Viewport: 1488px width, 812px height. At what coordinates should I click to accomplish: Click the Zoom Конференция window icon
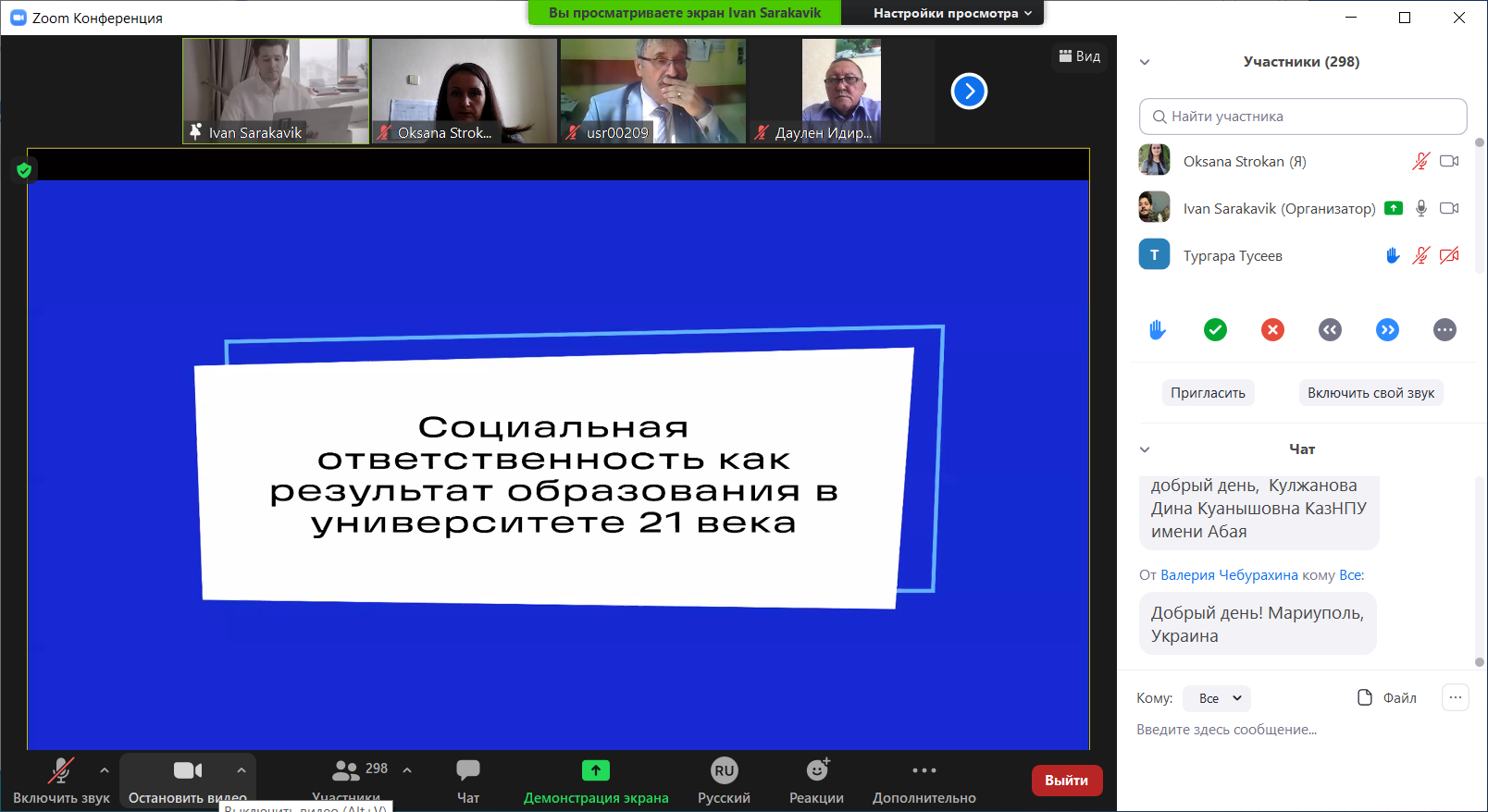(x=19, y=18)
